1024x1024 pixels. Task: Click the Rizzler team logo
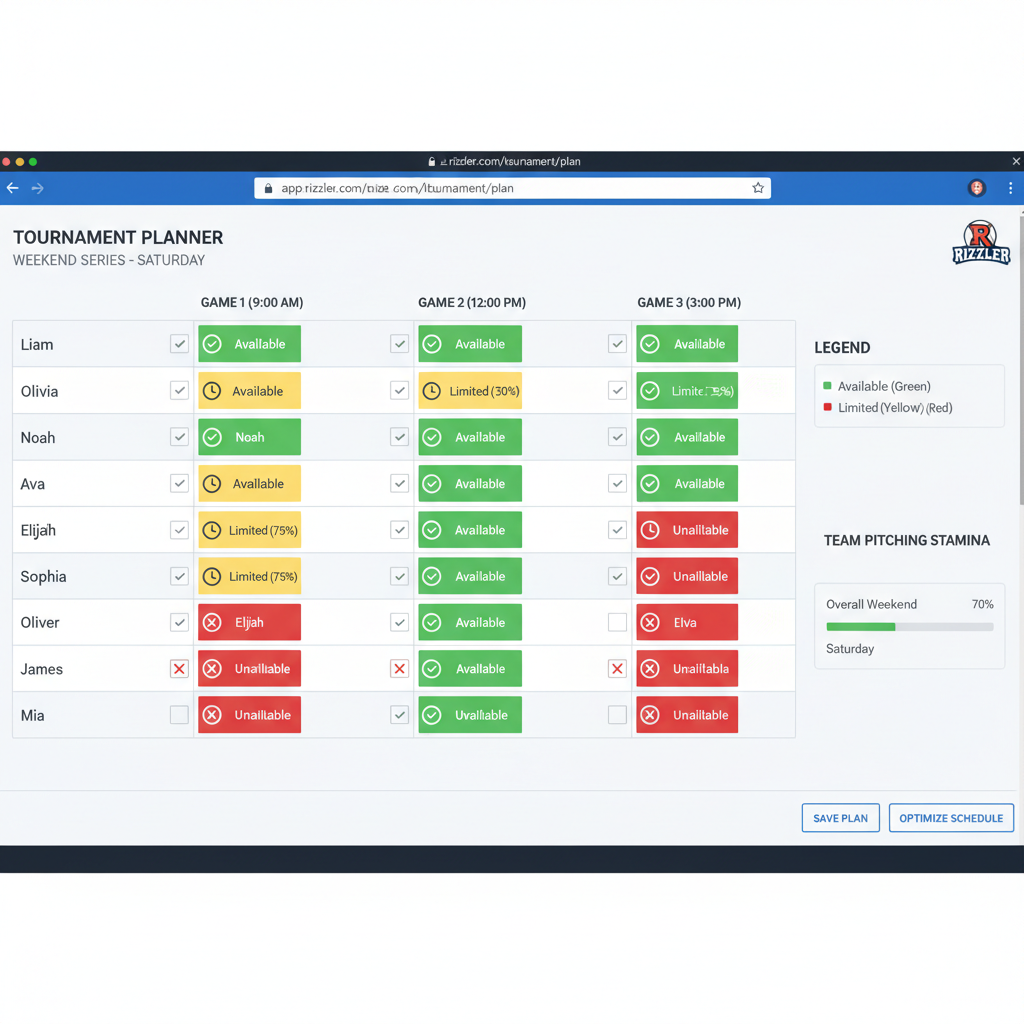(x=981, y=244)
